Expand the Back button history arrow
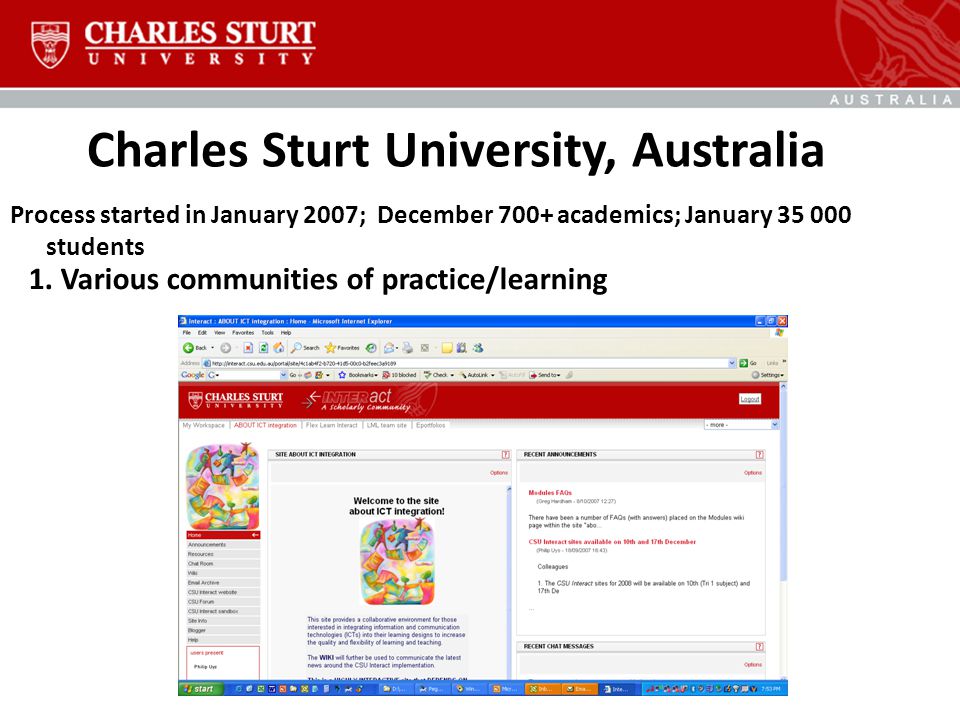 [212, 348]
